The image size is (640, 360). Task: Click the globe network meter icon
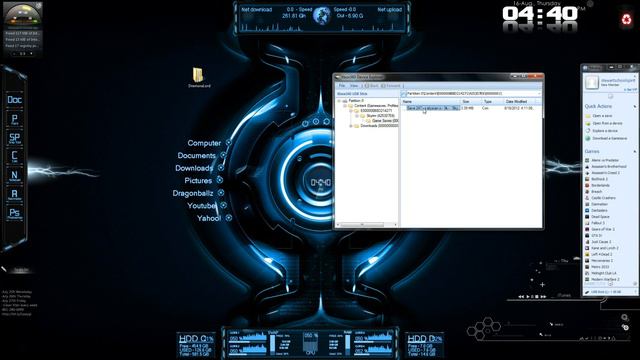[321, 16]
